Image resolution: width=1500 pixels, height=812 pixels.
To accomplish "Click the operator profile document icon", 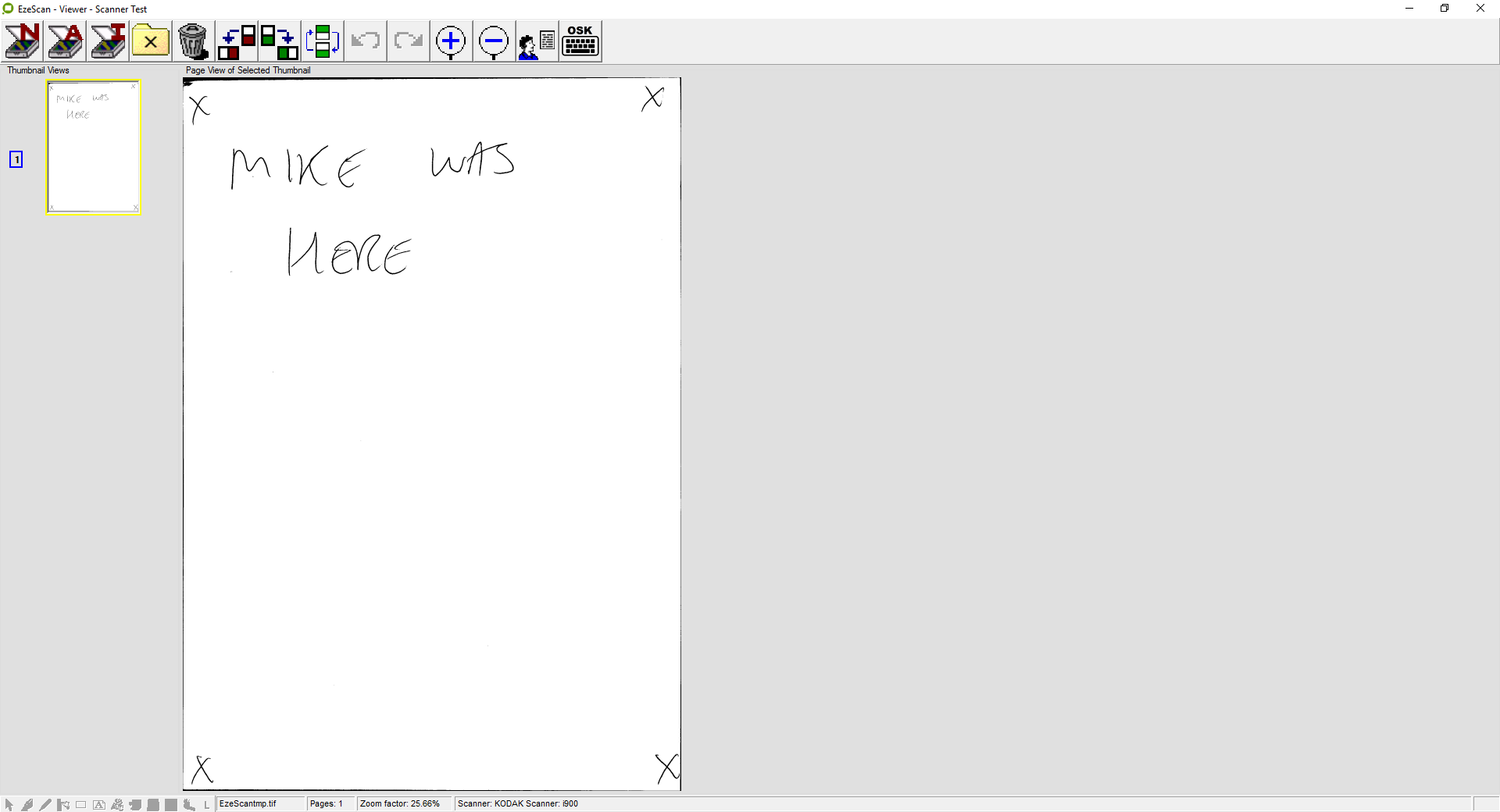I will tap(537, 41).
